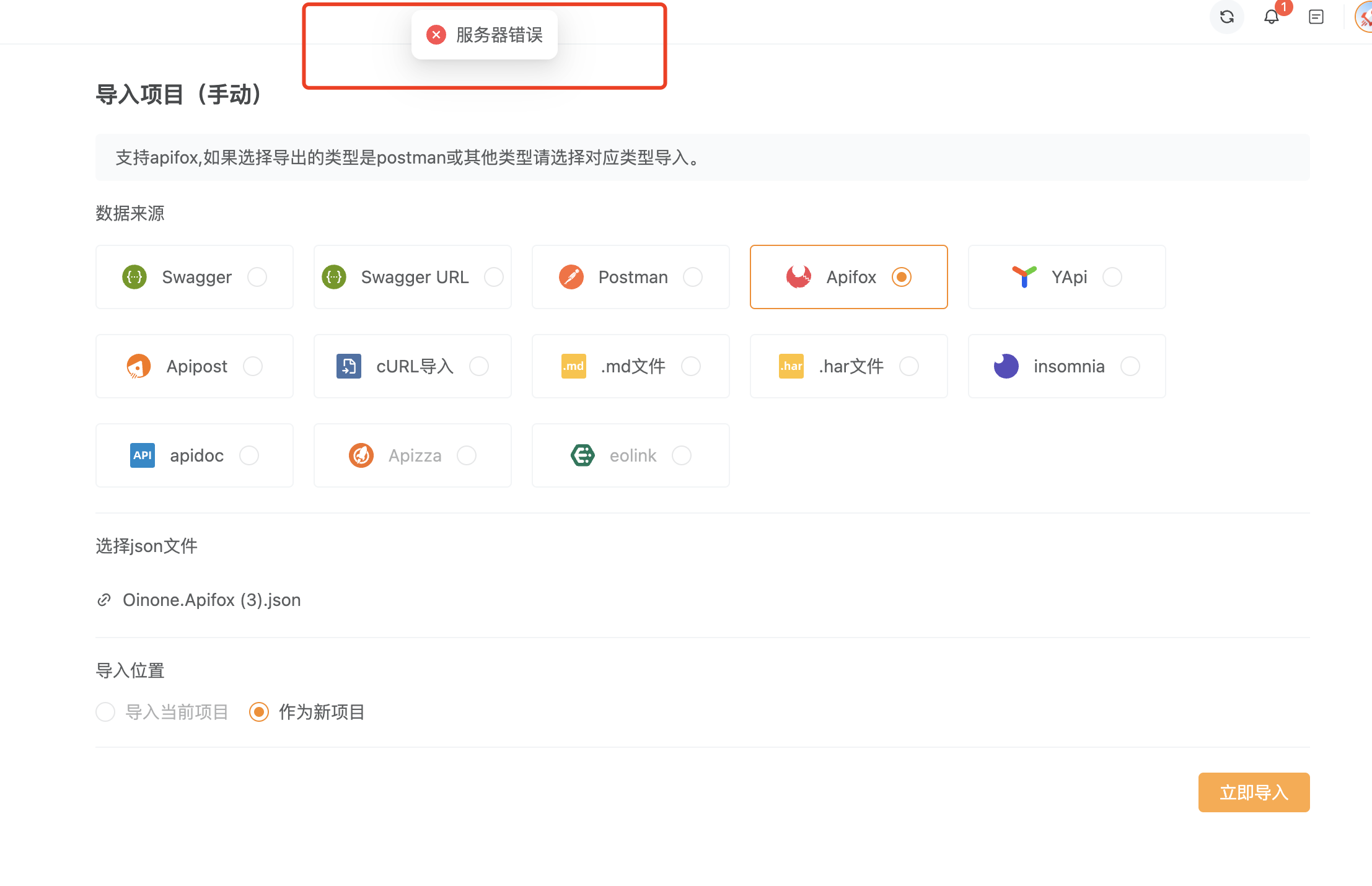Click the Swagger URL logo icon
Image resolution: width=1372 pixels, height=886 pixels.
pos(334,277)
